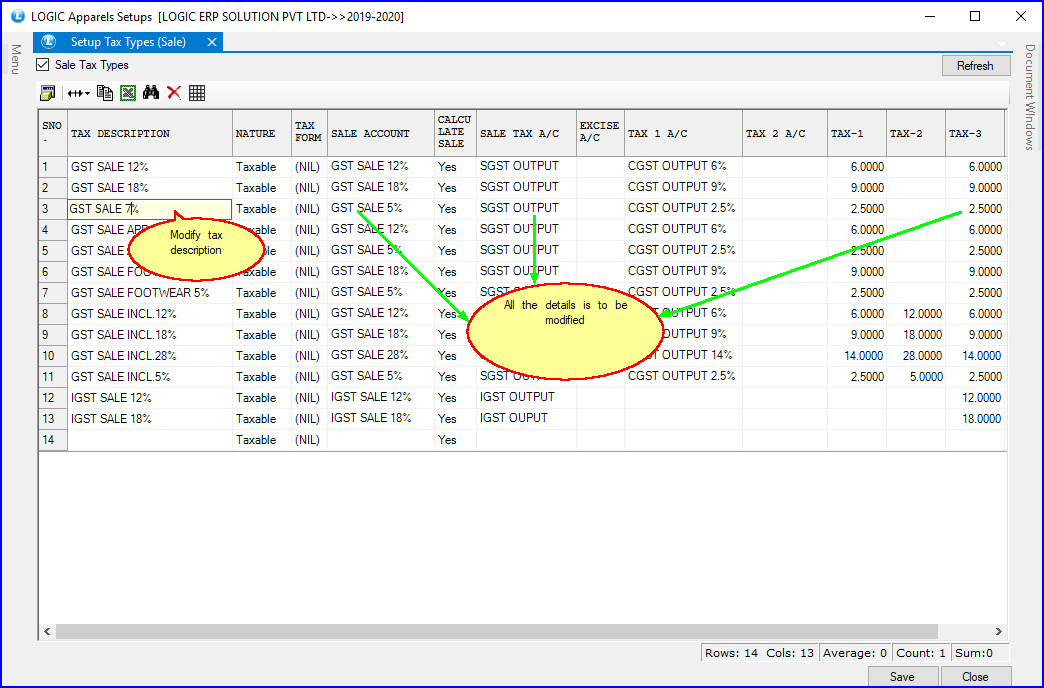The width and height of the screenshot is (1044, 688).
Task: Click the Rows: 14 status entry
Action: (x=731, y=653)
